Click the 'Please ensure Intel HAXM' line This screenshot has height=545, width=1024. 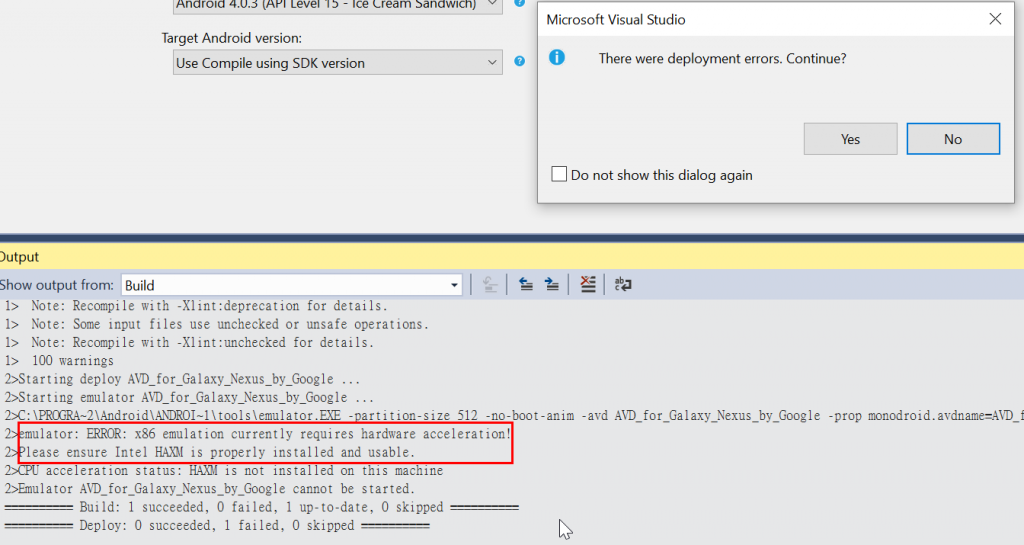tap(210, 452)
